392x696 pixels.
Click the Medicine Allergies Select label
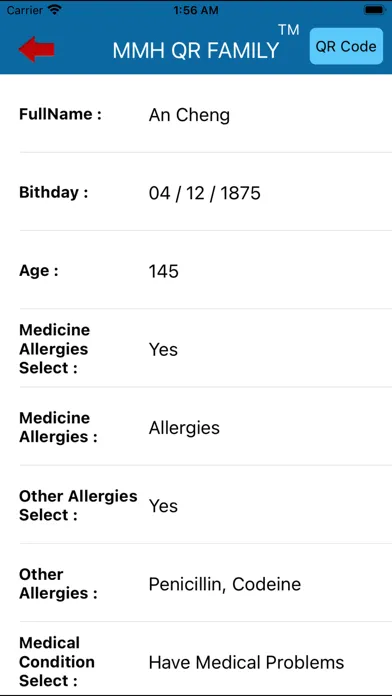click(x=55, y=349)
